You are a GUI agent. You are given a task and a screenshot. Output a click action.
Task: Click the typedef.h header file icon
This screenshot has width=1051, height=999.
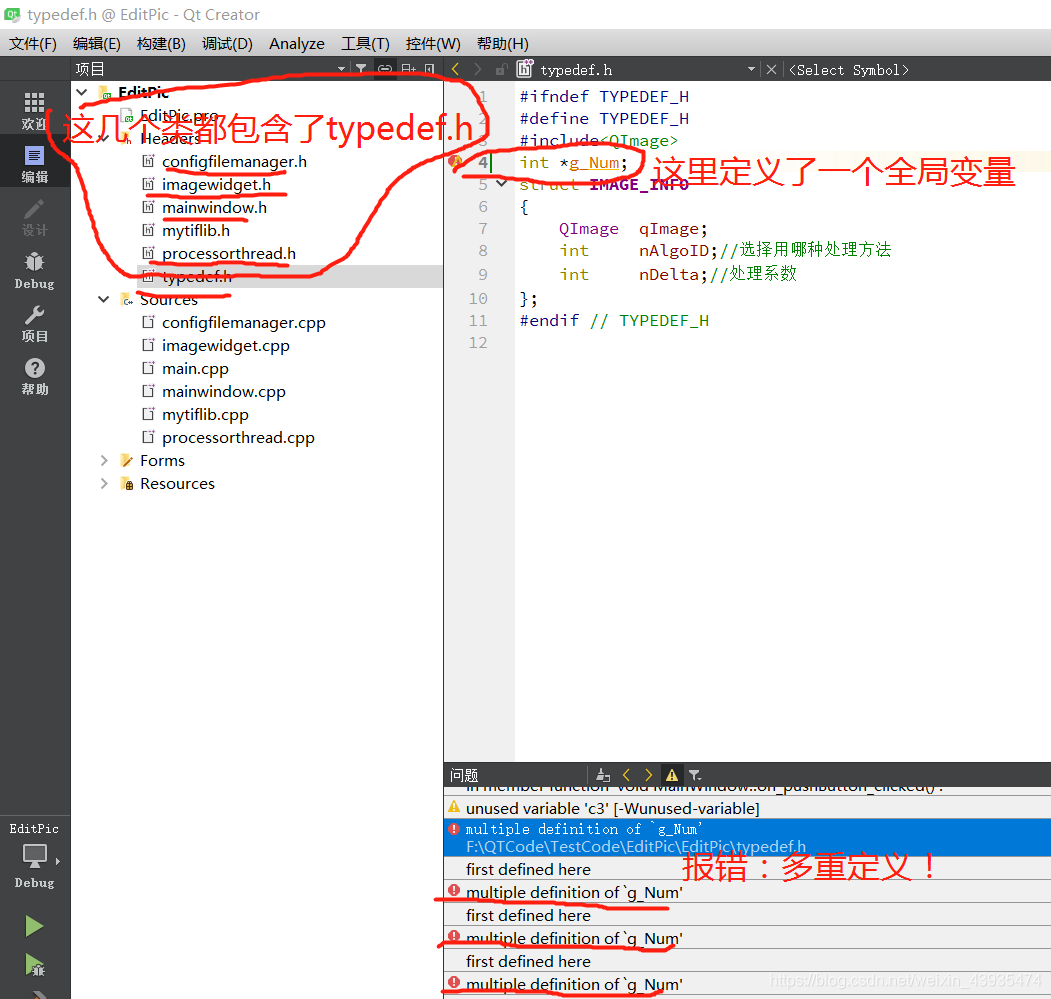524,69
